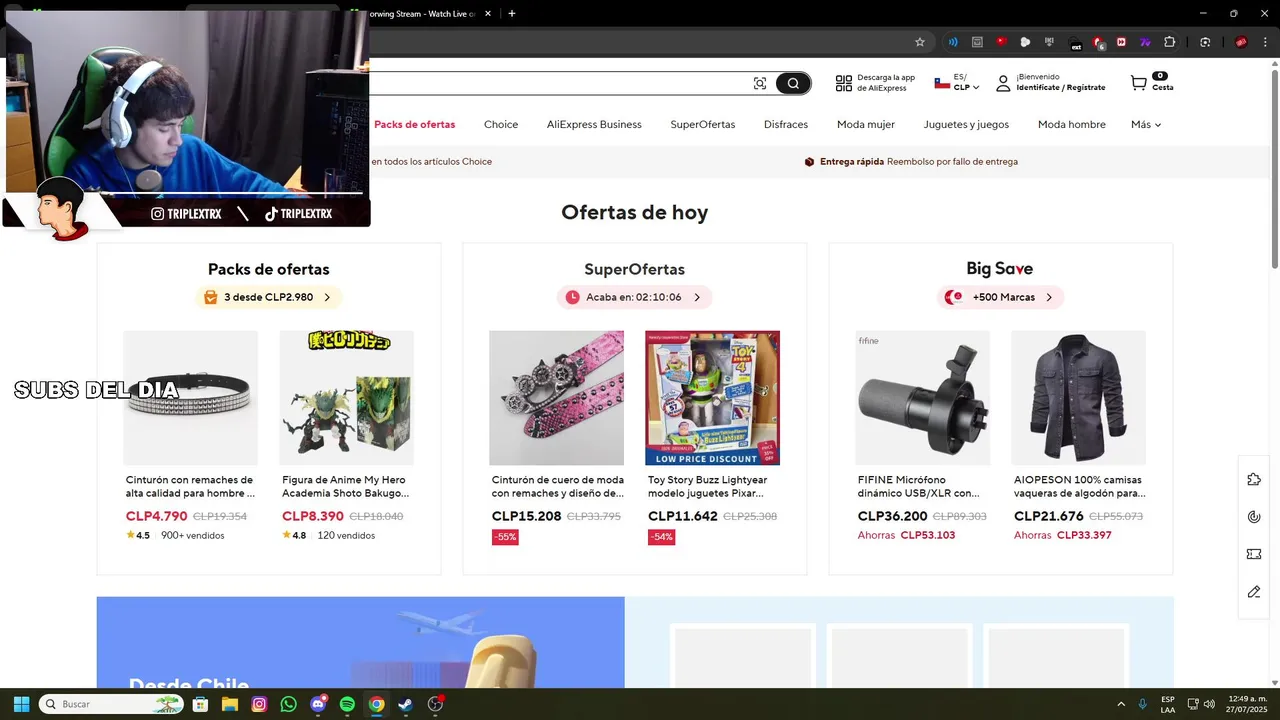Click the red fast-forward extension icon
The width and height of the screenshot is (1280, 720).
[x=1121, y=42]
